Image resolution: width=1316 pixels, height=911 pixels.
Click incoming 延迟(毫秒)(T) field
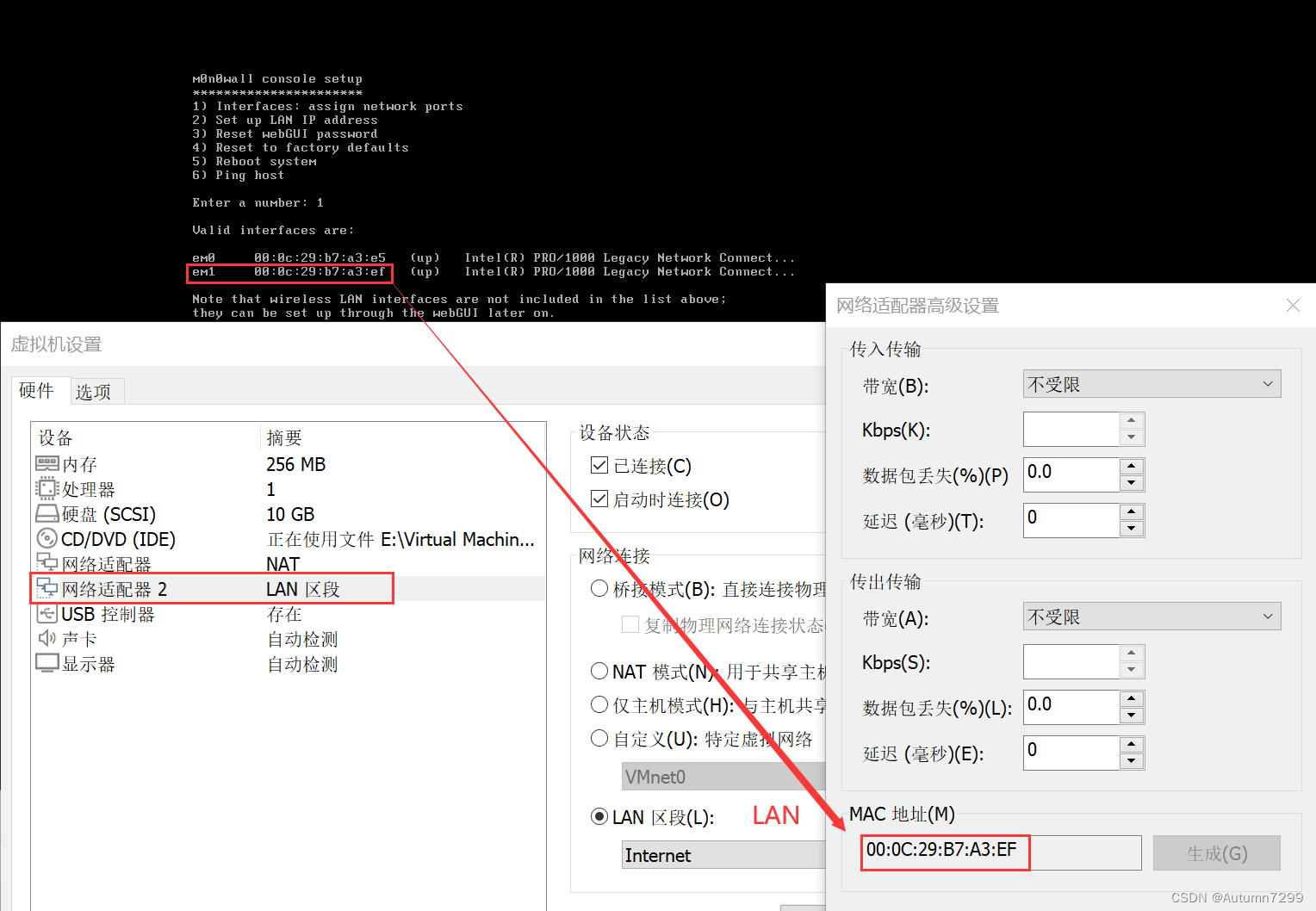click(x=1071, y=520)
